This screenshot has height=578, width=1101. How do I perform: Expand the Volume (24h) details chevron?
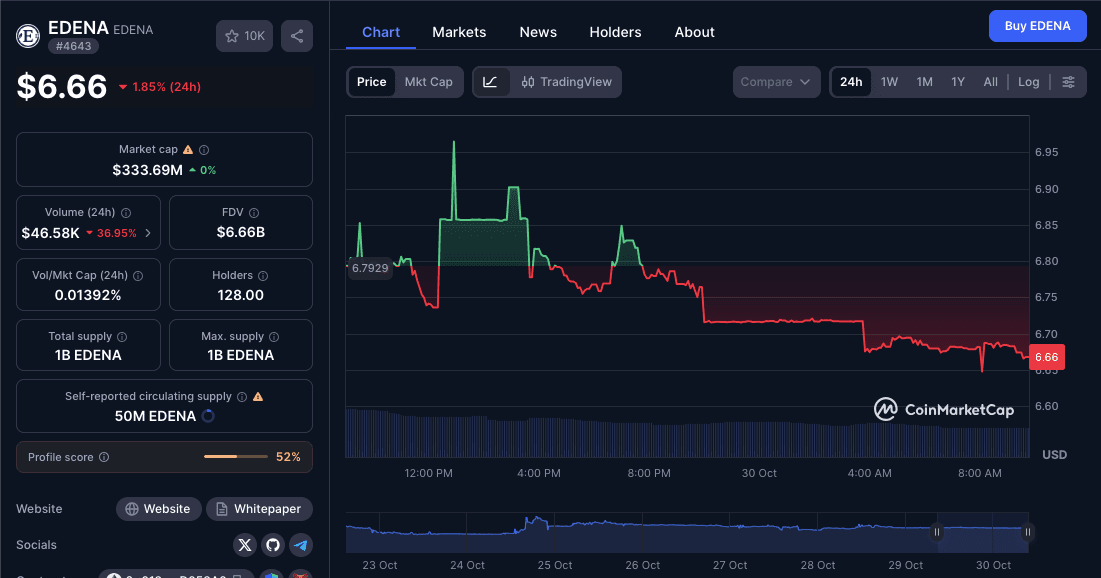pyautogui.click(x=148, y=231)
